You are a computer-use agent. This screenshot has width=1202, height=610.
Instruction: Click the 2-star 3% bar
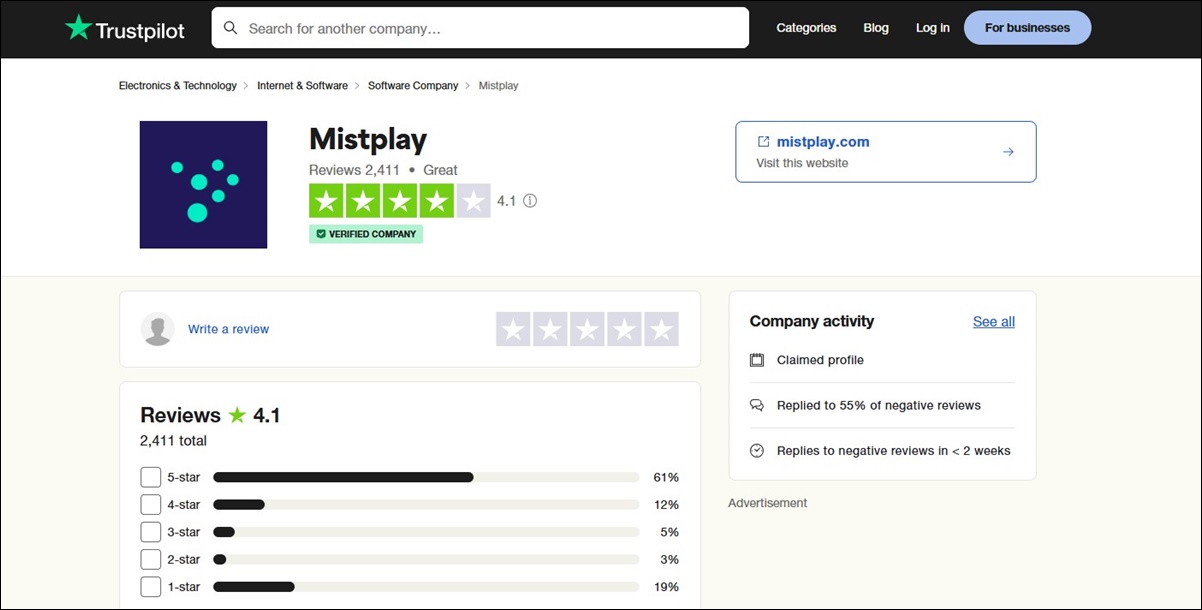[x=426, y=559]
